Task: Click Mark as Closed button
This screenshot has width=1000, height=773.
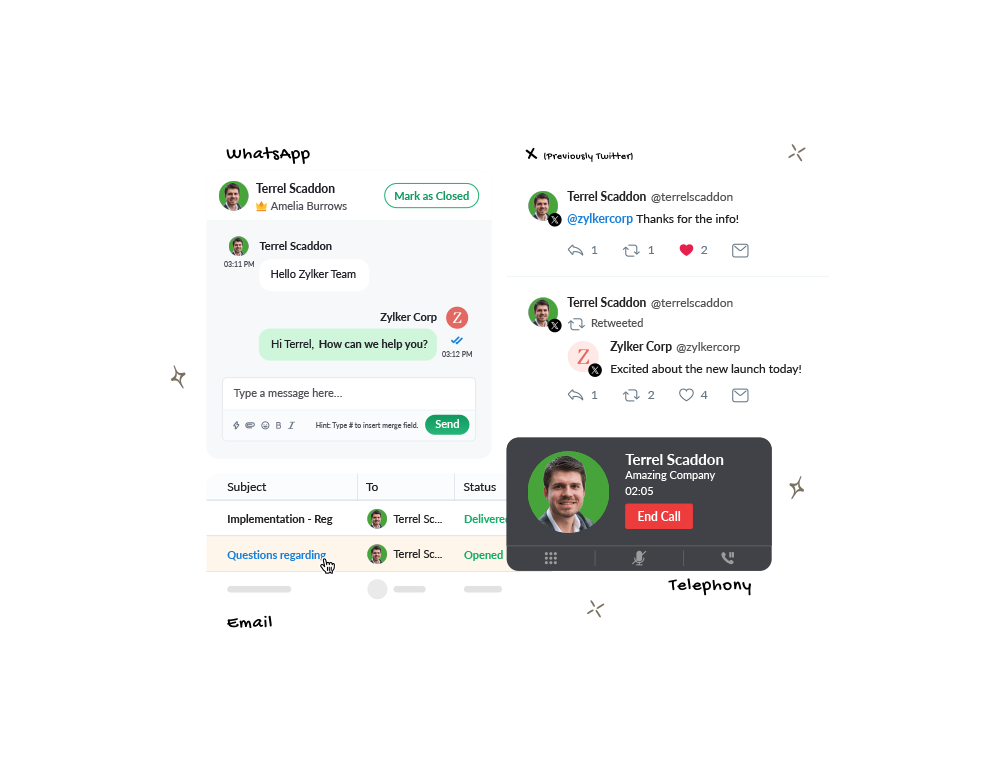Action: (x=431, y=196)
